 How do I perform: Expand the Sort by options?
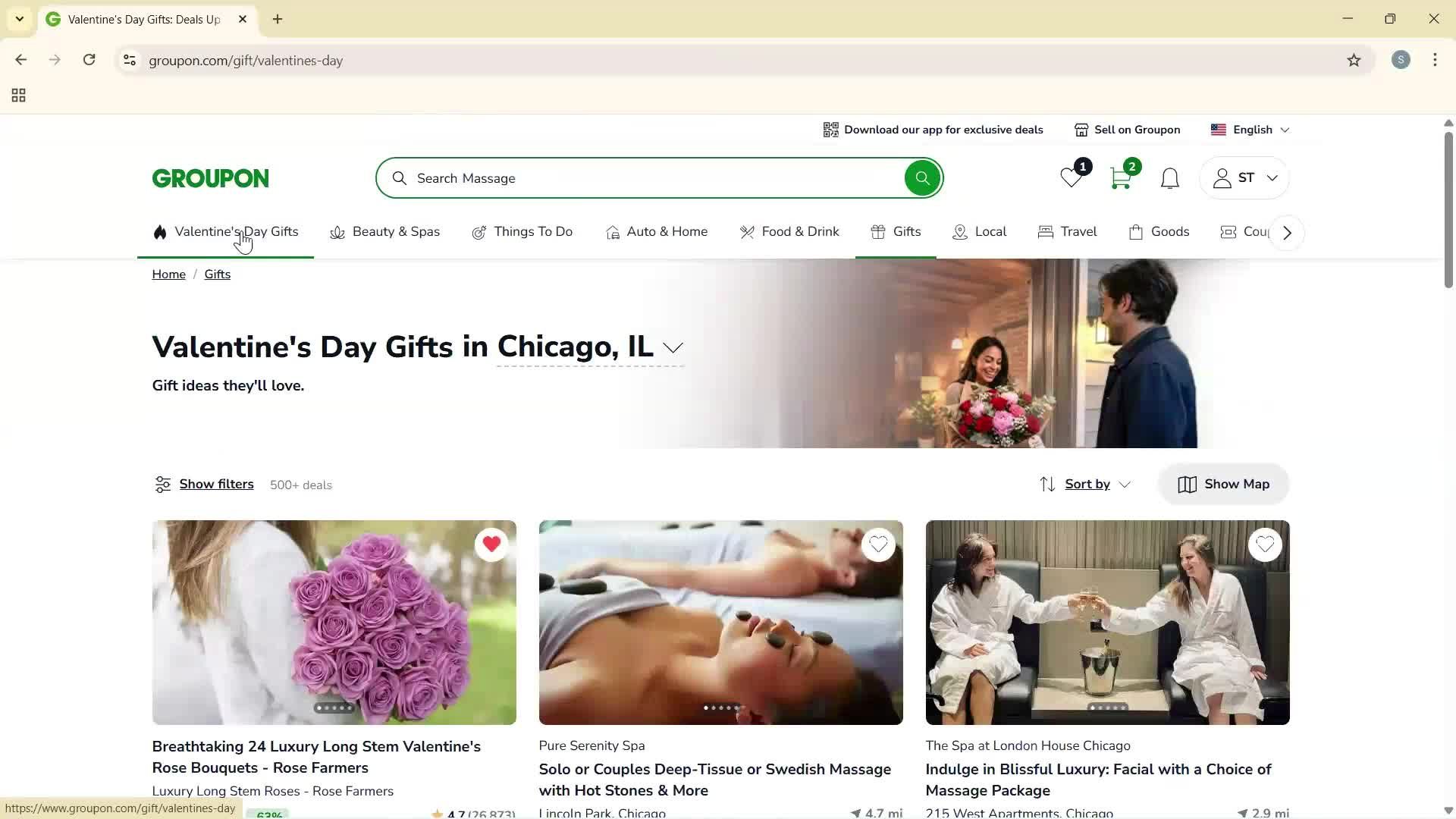(x=1086, y=484)
